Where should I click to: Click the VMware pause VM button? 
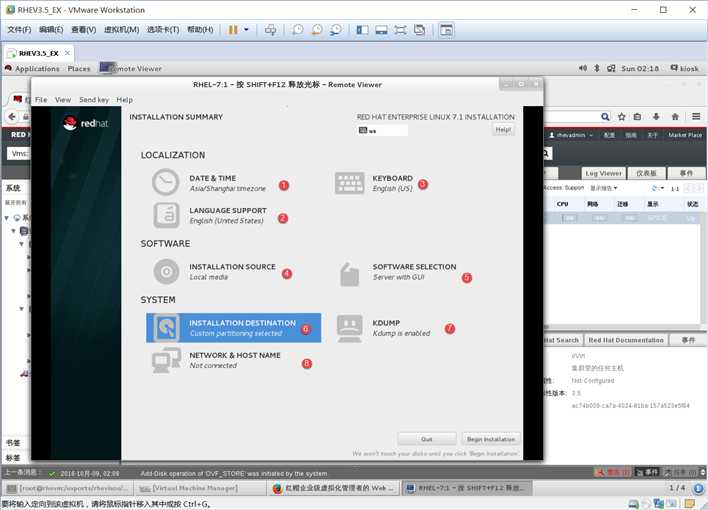pyautogui.click(x=233, y=30)
